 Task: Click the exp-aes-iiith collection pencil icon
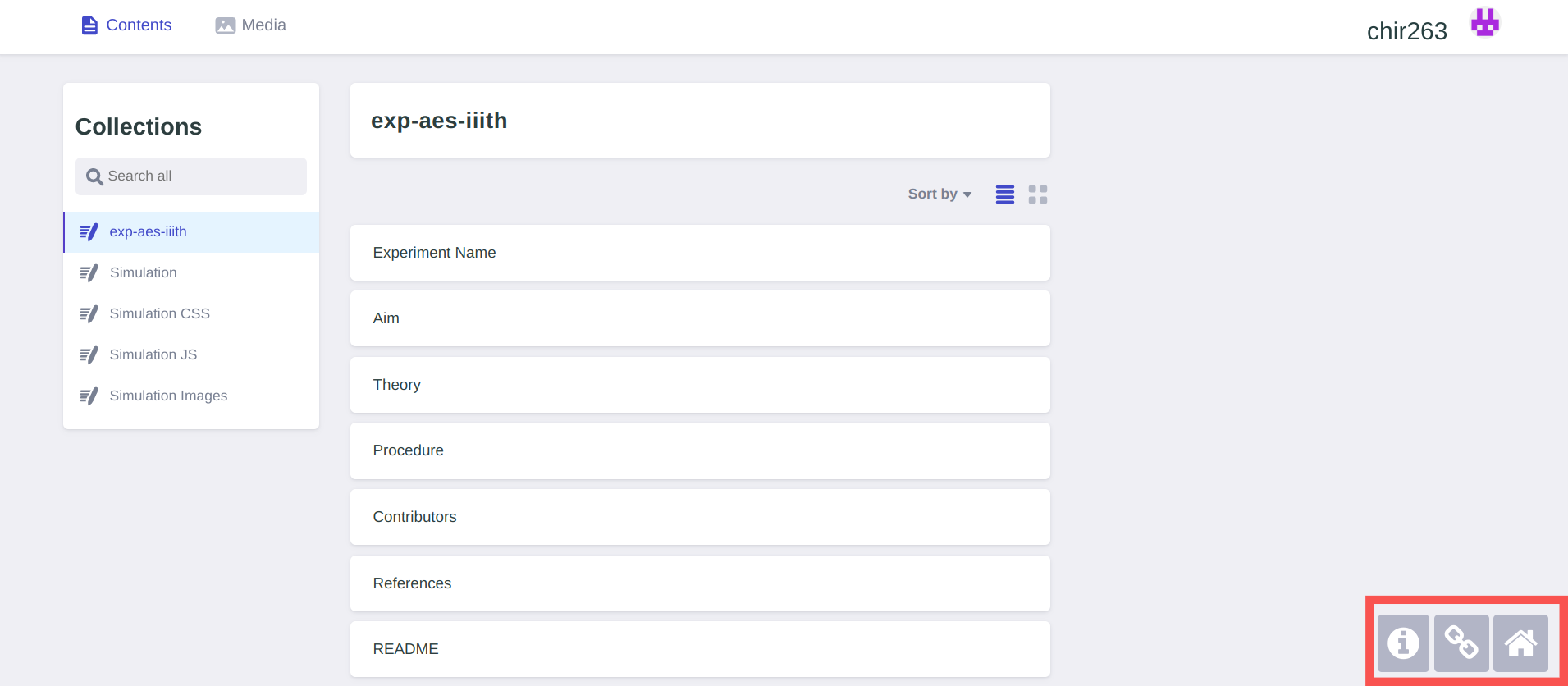[x=89, y=232]
